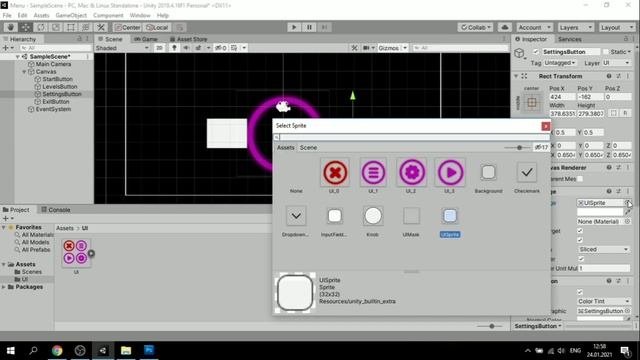Toggle Local handle rotation button
The image size is (640, 360).
click(157, 27)
